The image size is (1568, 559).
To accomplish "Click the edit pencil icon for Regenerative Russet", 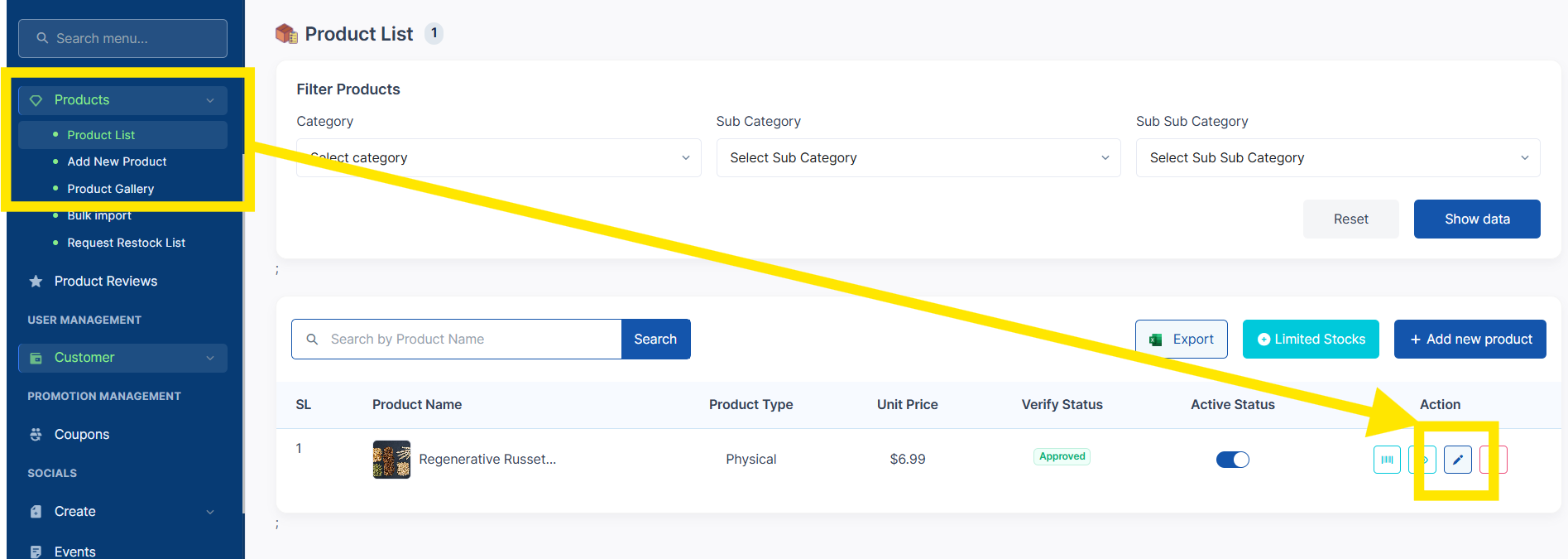I will 1457,460.
